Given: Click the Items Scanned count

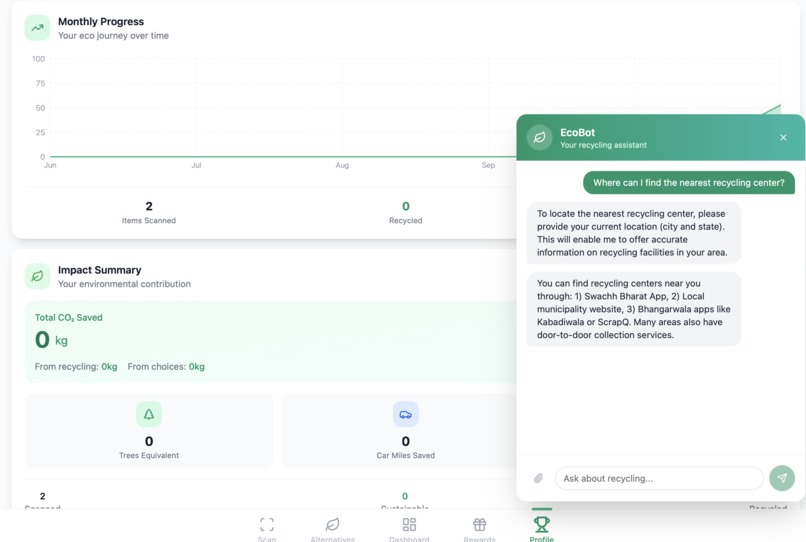Looking at the screenshot, I should point(149,206).
